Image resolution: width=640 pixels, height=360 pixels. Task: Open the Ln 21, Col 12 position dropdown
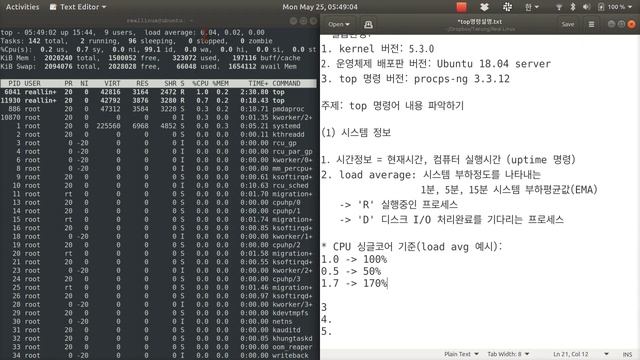click(x=580, y=354)
